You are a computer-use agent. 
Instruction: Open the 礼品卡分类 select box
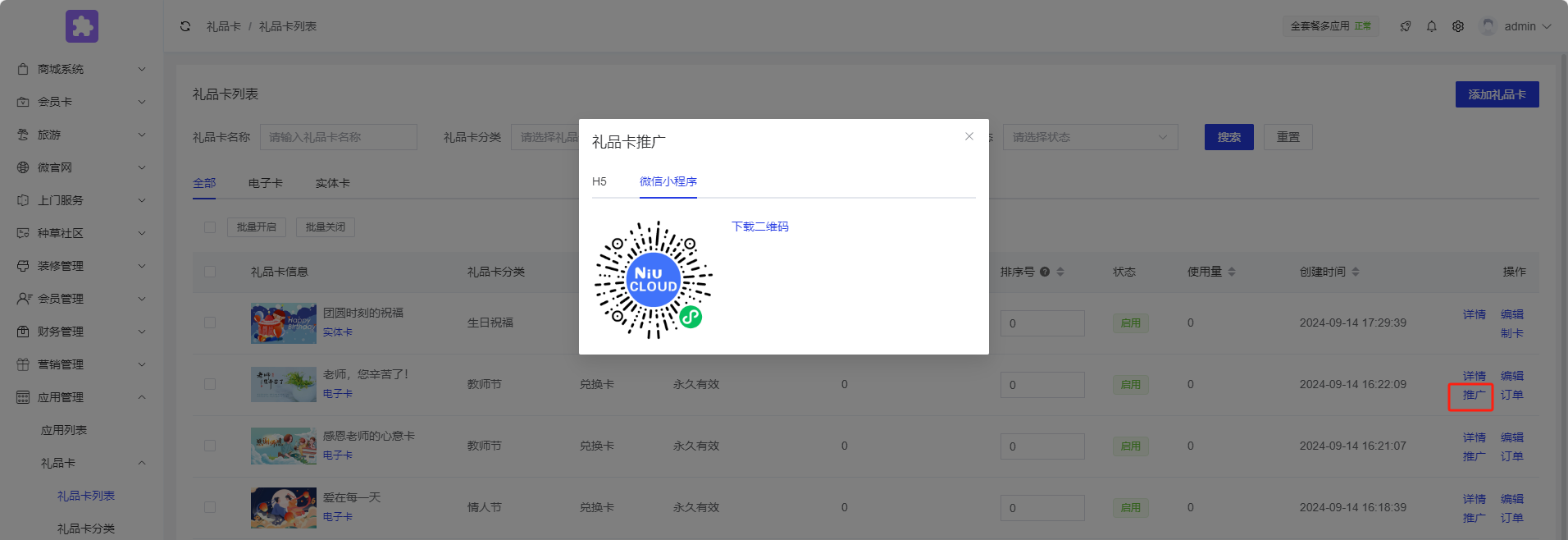[545, 137]
